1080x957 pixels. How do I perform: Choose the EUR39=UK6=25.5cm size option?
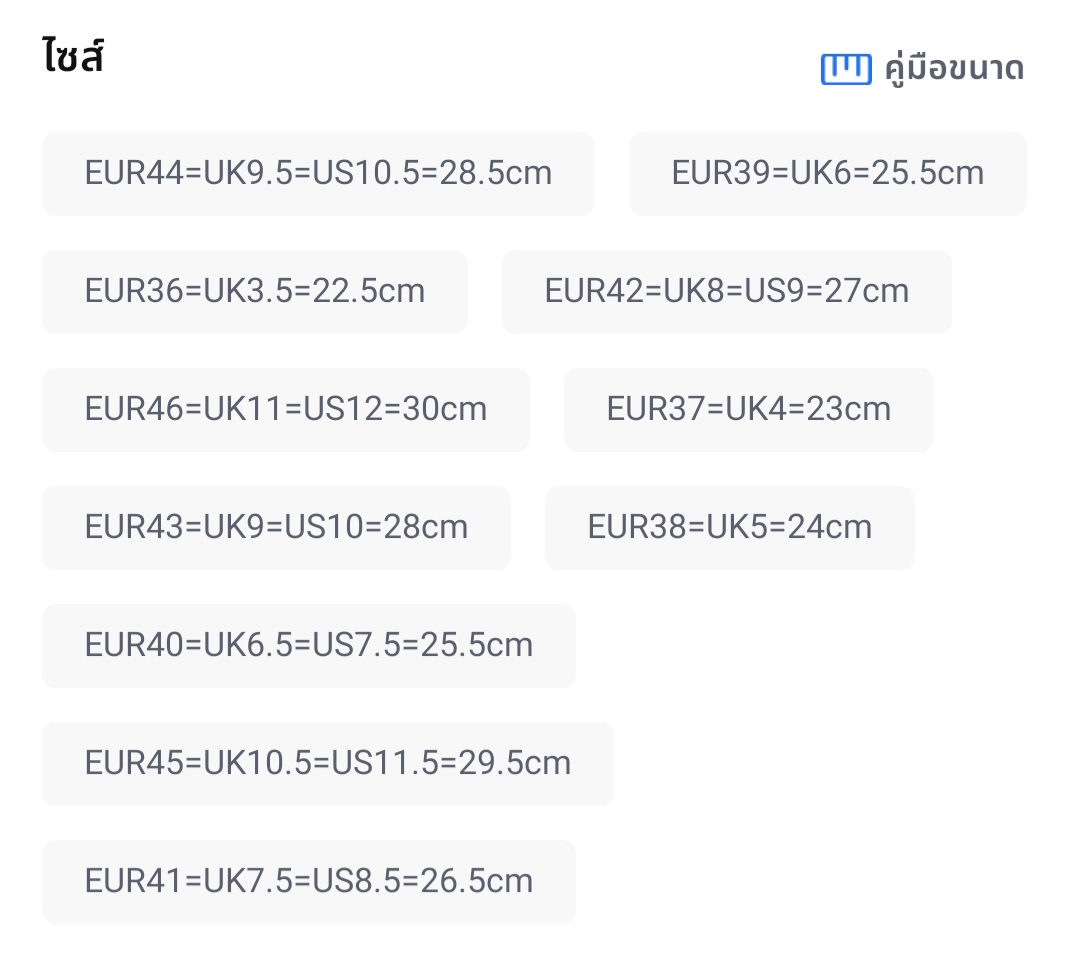tap(827, 173)
